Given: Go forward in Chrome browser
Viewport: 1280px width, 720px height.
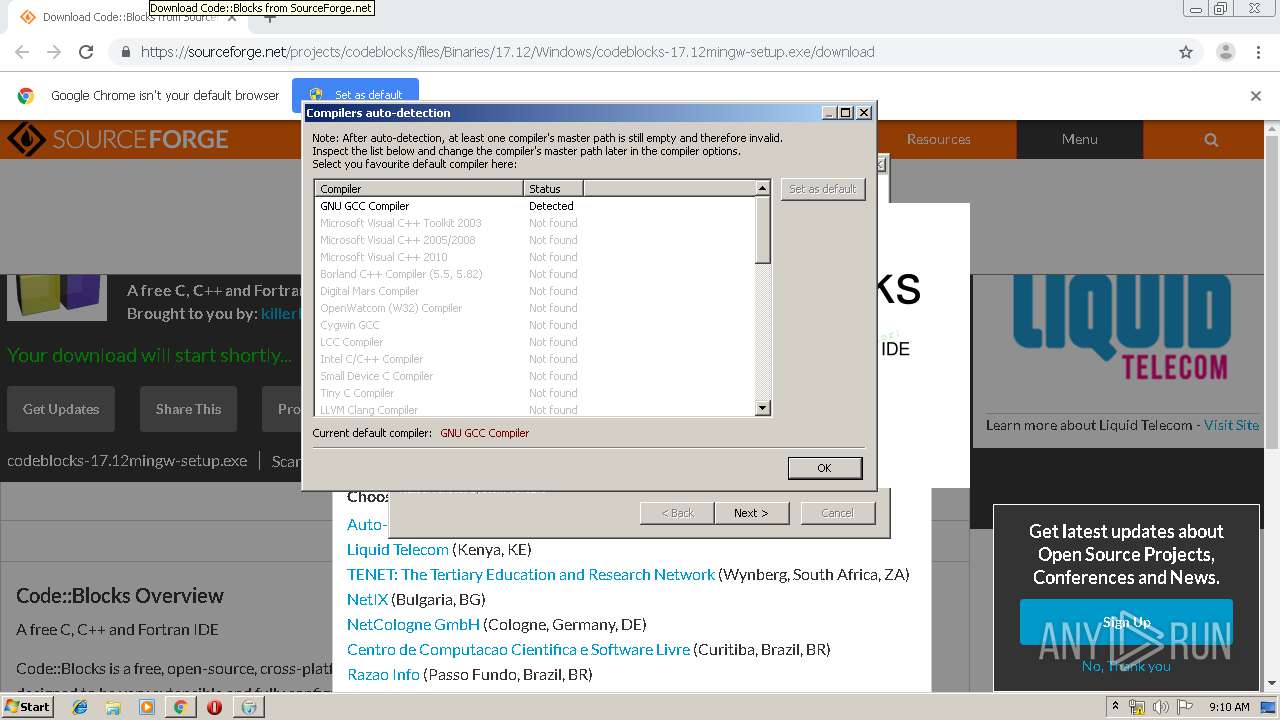Looking at the screenshot, I should coord(54,52).
